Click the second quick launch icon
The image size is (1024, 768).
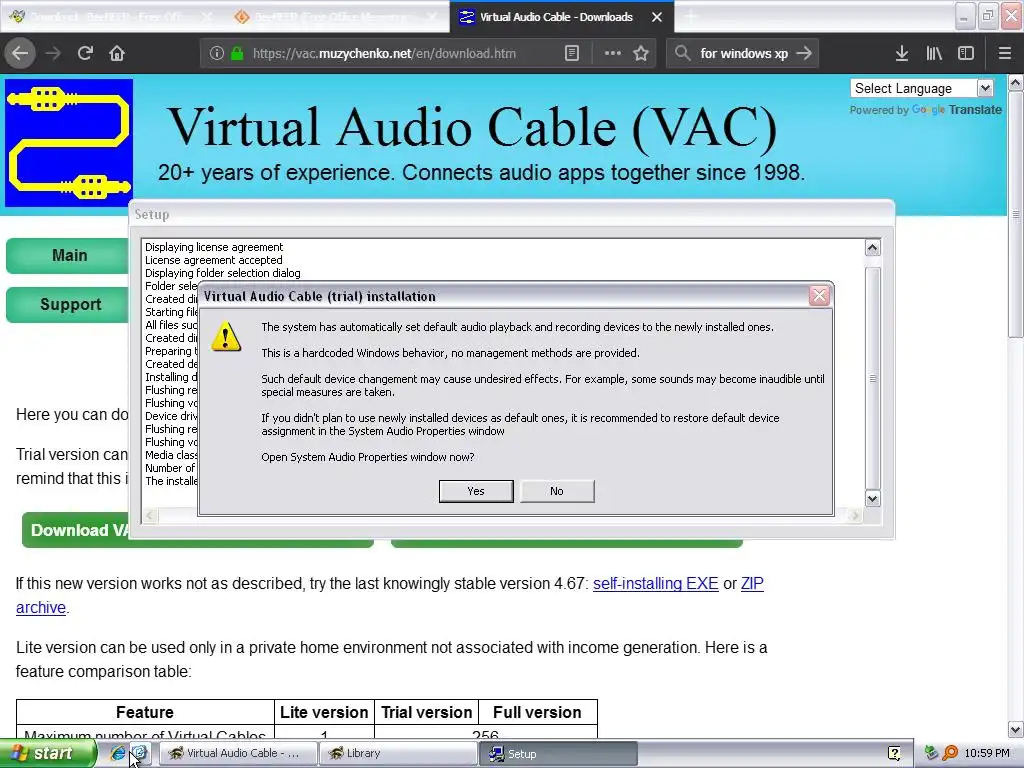[140, 753]
